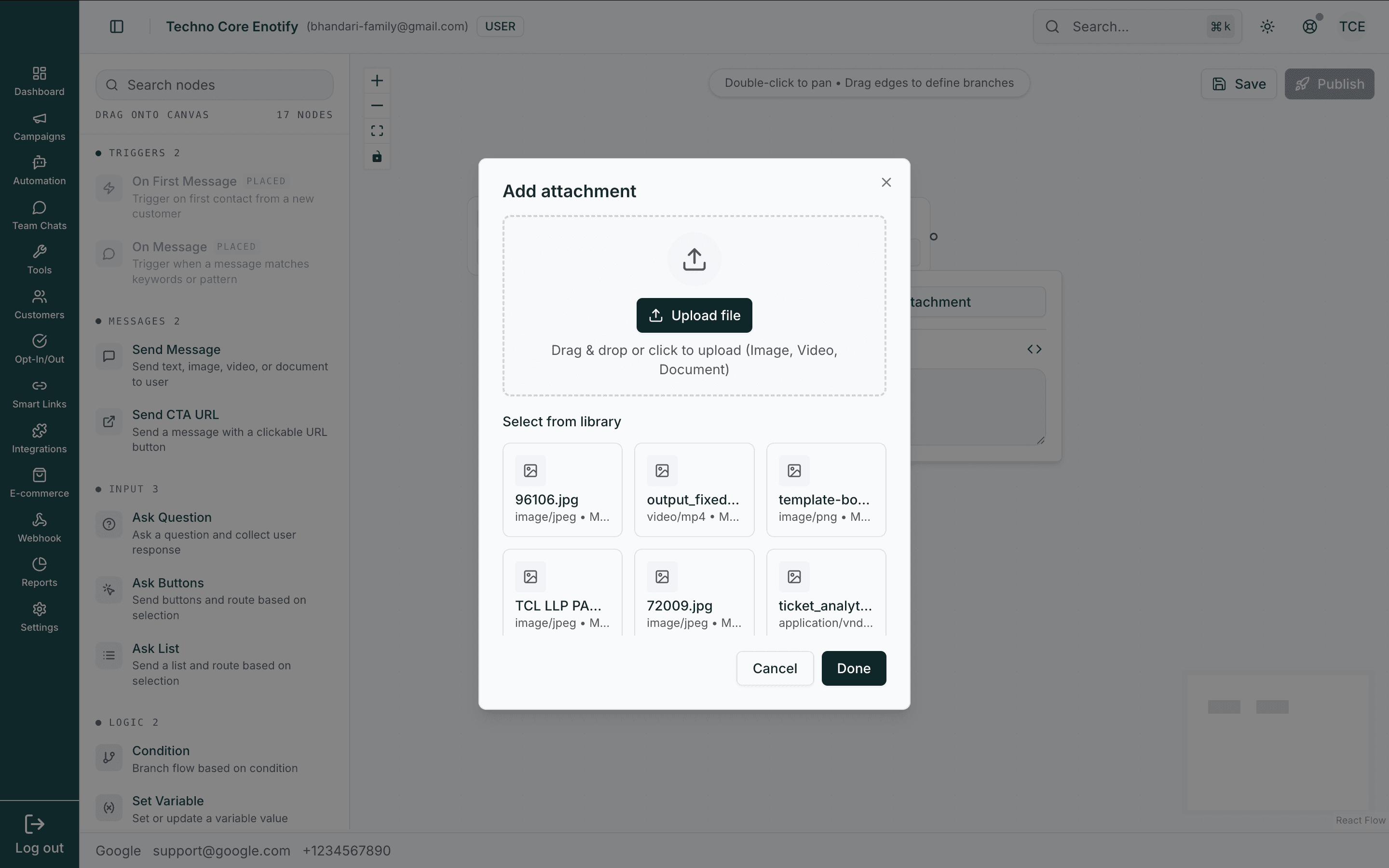Click the Techno Core Enotify title

[x=232, y=27]
